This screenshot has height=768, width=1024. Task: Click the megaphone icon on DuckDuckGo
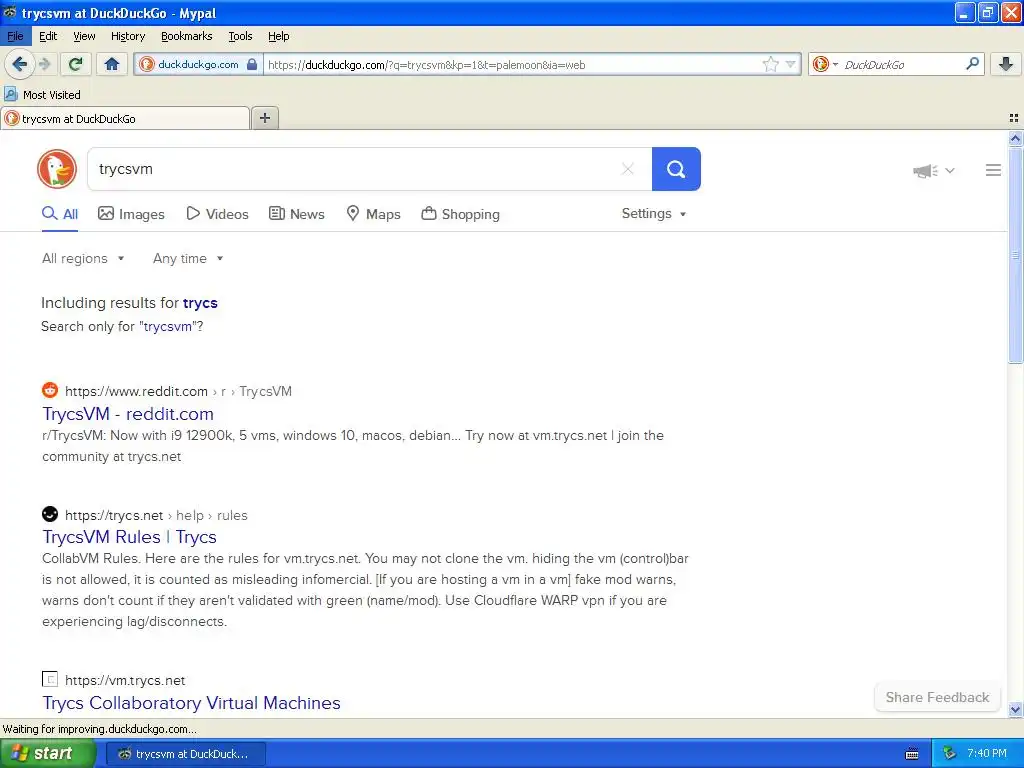925,170
